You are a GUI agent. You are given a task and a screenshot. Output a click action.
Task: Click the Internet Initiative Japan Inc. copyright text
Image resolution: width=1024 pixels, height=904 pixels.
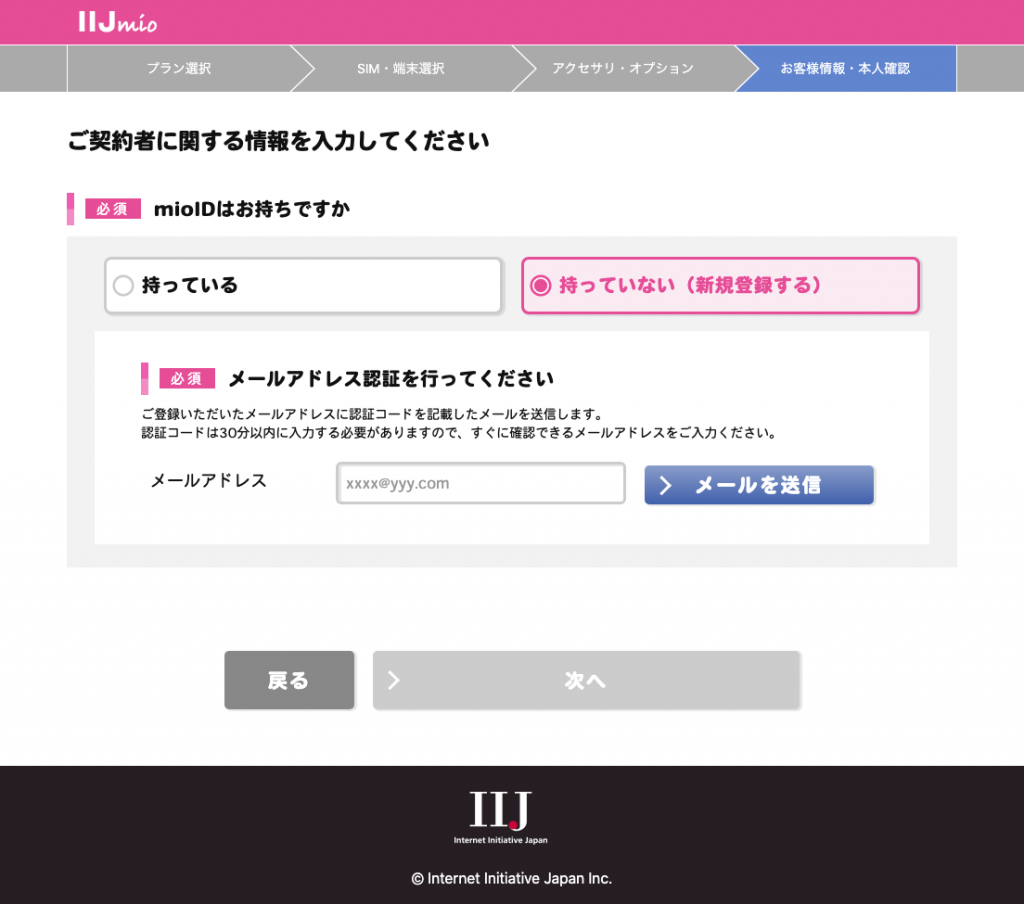point(511,879)
